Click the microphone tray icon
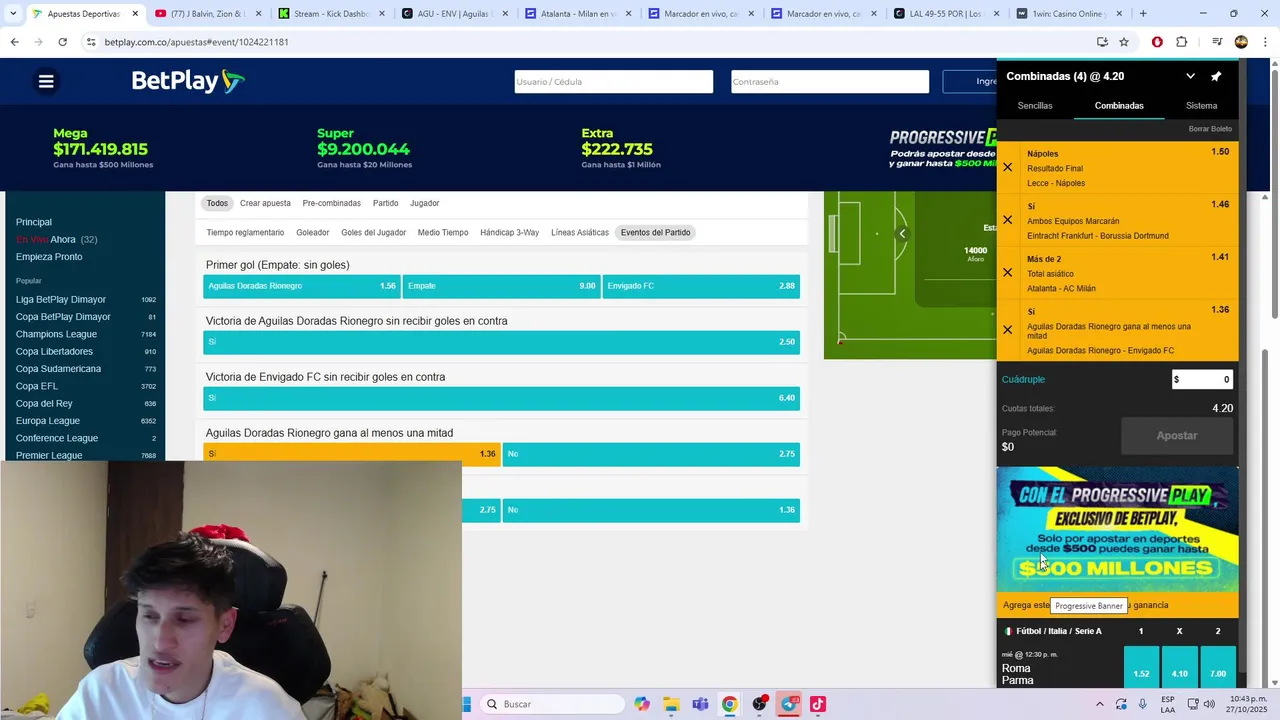 tap(1143, 704)
